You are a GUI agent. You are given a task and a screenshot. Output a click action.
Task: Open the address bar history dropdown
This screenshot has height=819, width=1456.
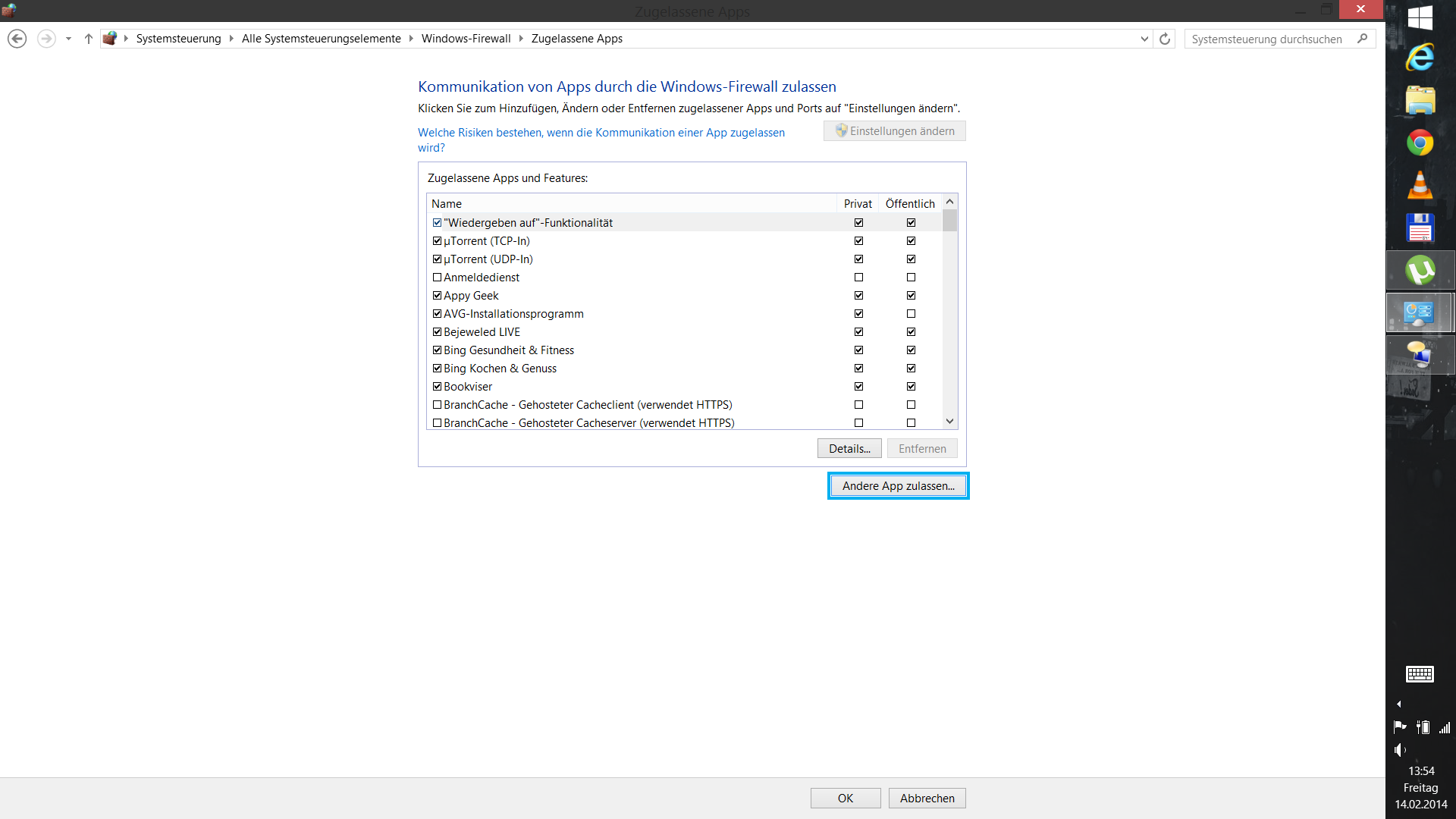[x=1144, y=39]
